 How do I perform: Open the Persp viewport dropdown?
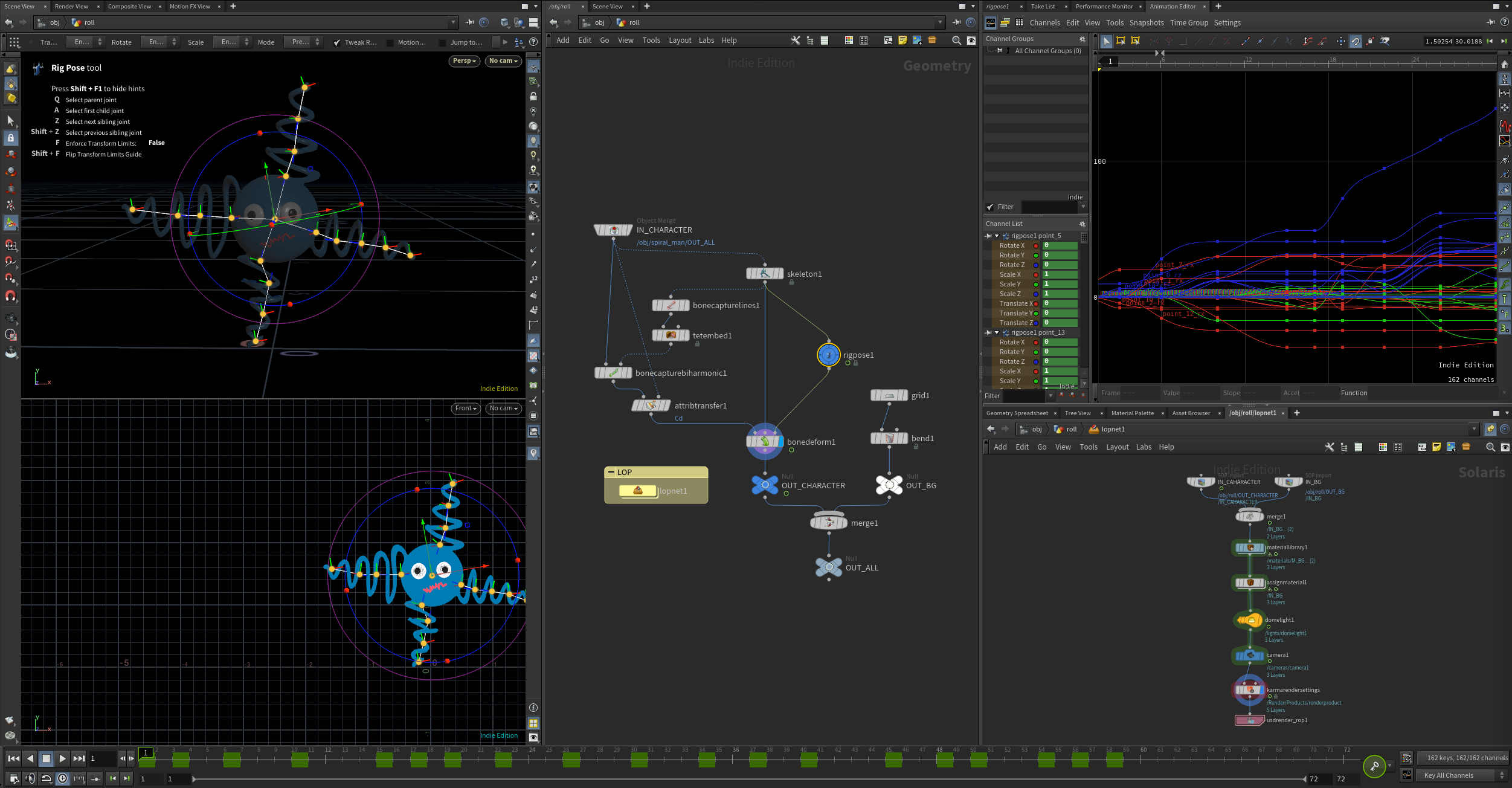coord(465,60)
